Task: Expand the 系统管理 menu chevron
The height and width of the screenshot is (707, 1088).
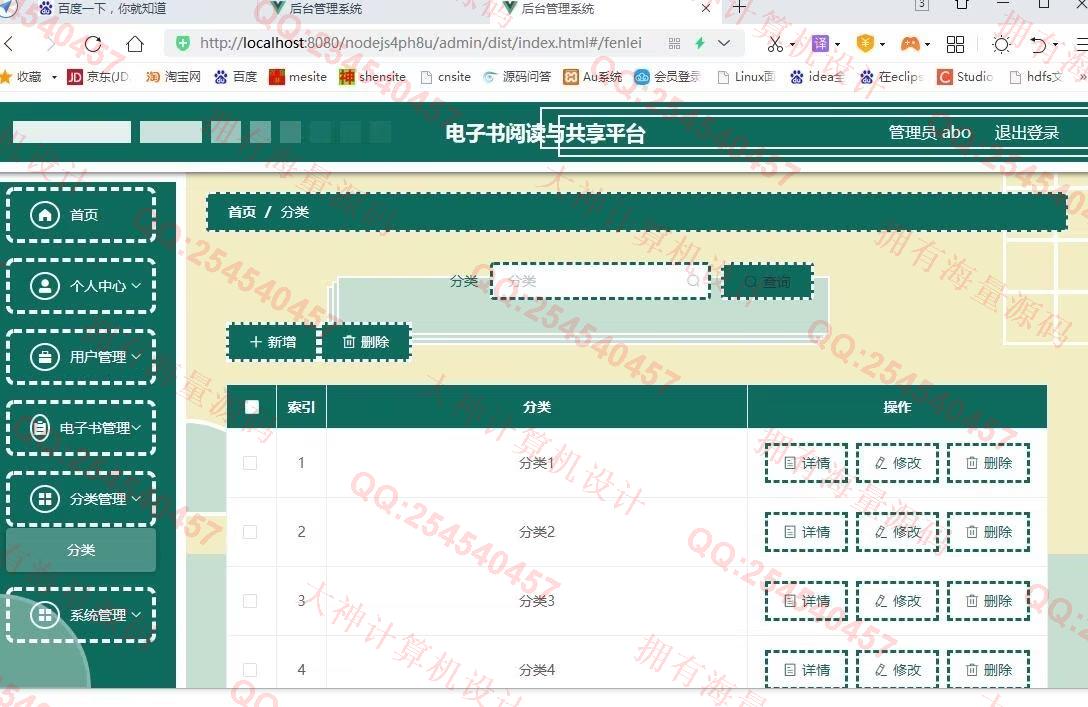Action: (x=136, y=615)
